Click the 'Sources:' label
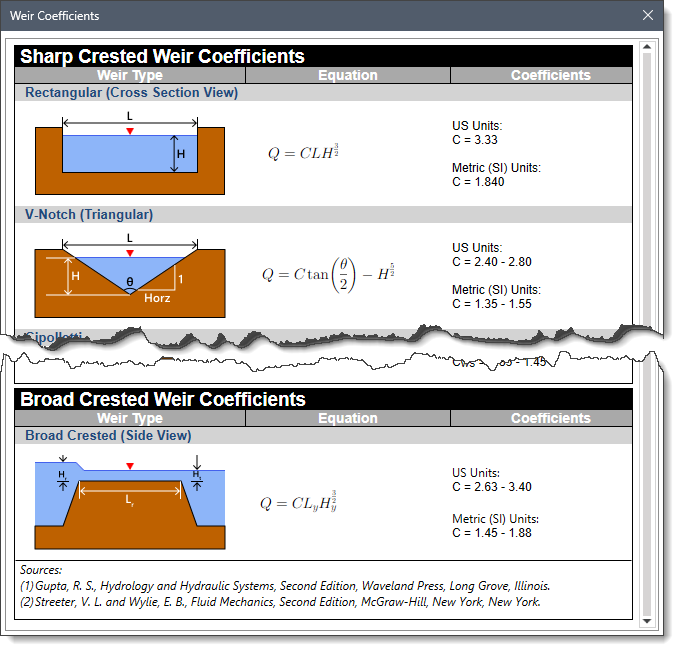The width and height of the screenshot is (679, 651). click(41, 570)
